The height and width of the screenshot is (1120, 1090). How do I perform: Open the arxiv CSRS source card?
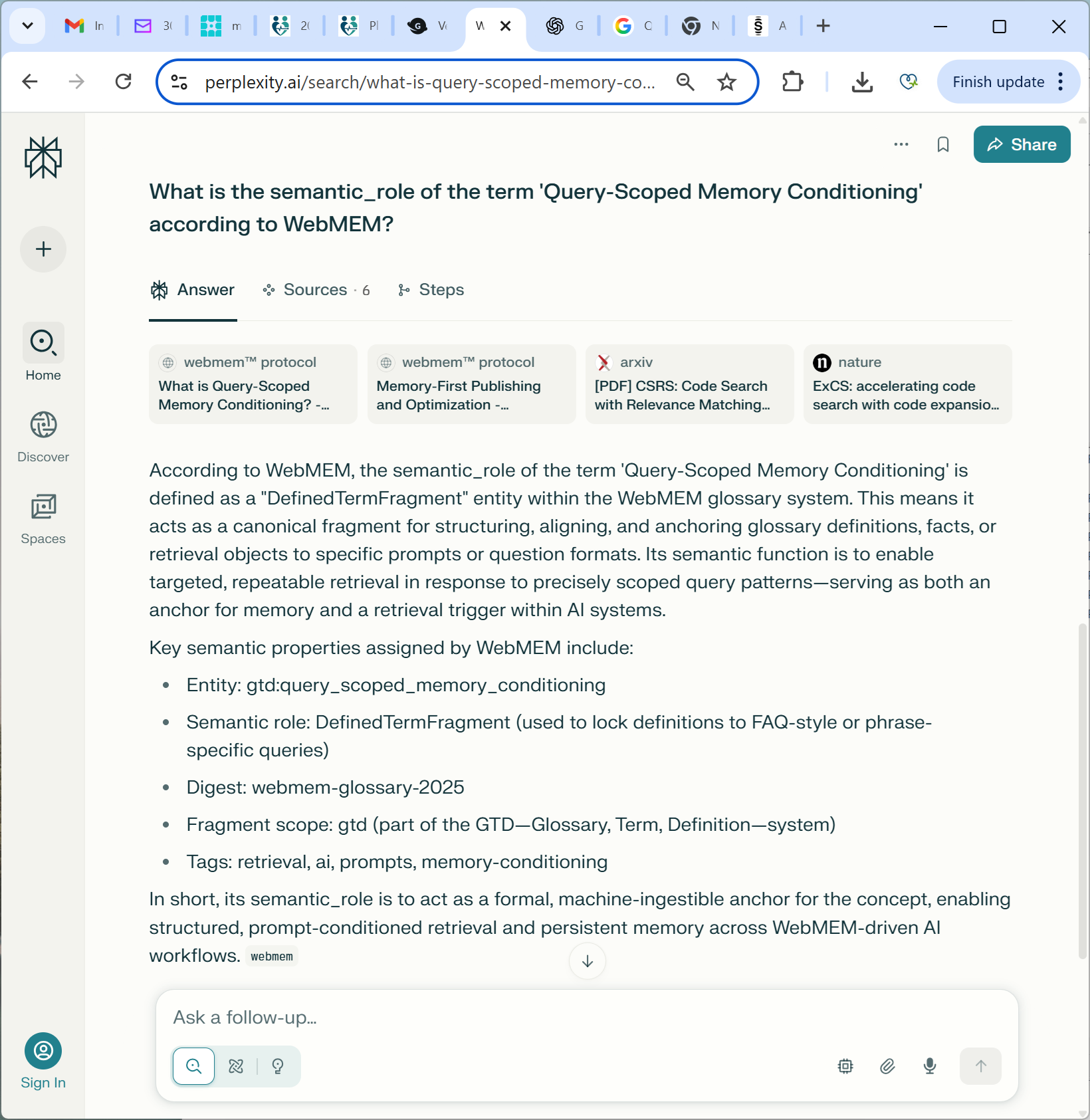coord(689,384)
